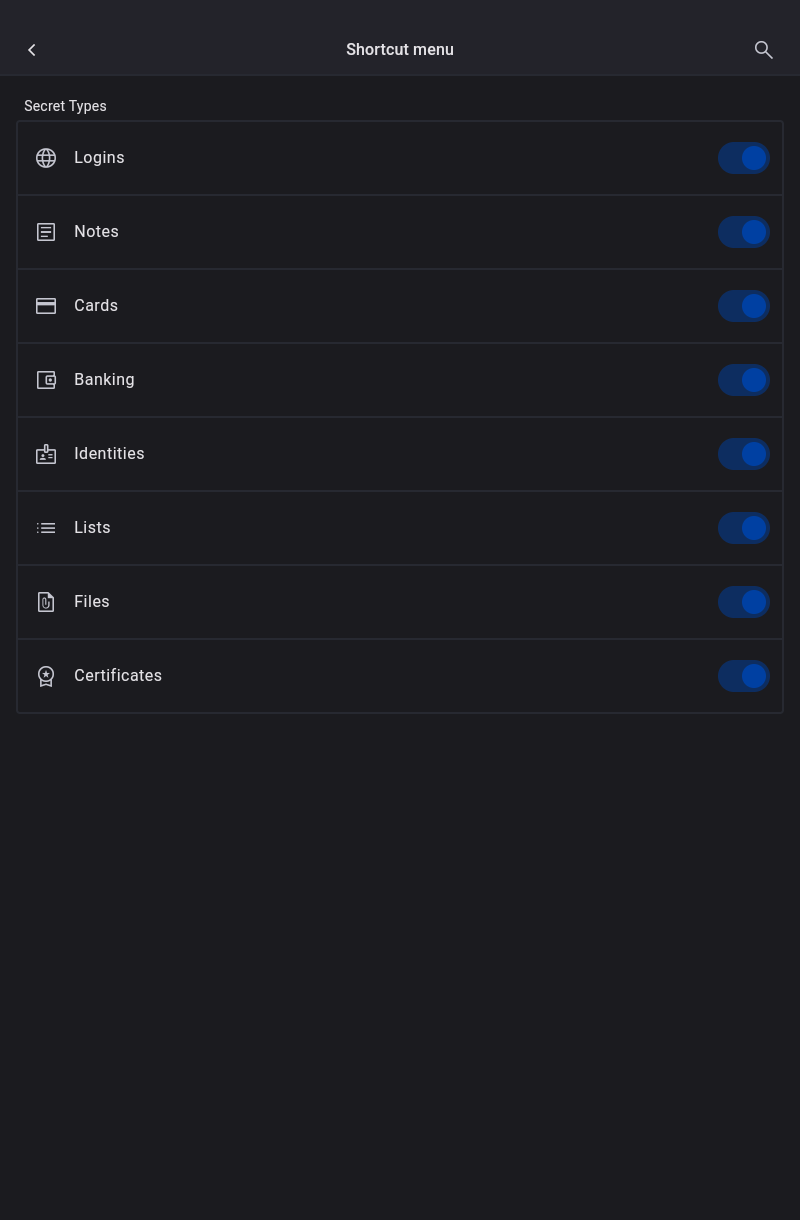Go back using the arrow icon
Screen dimensions: 800x1220
coord(32,50)
